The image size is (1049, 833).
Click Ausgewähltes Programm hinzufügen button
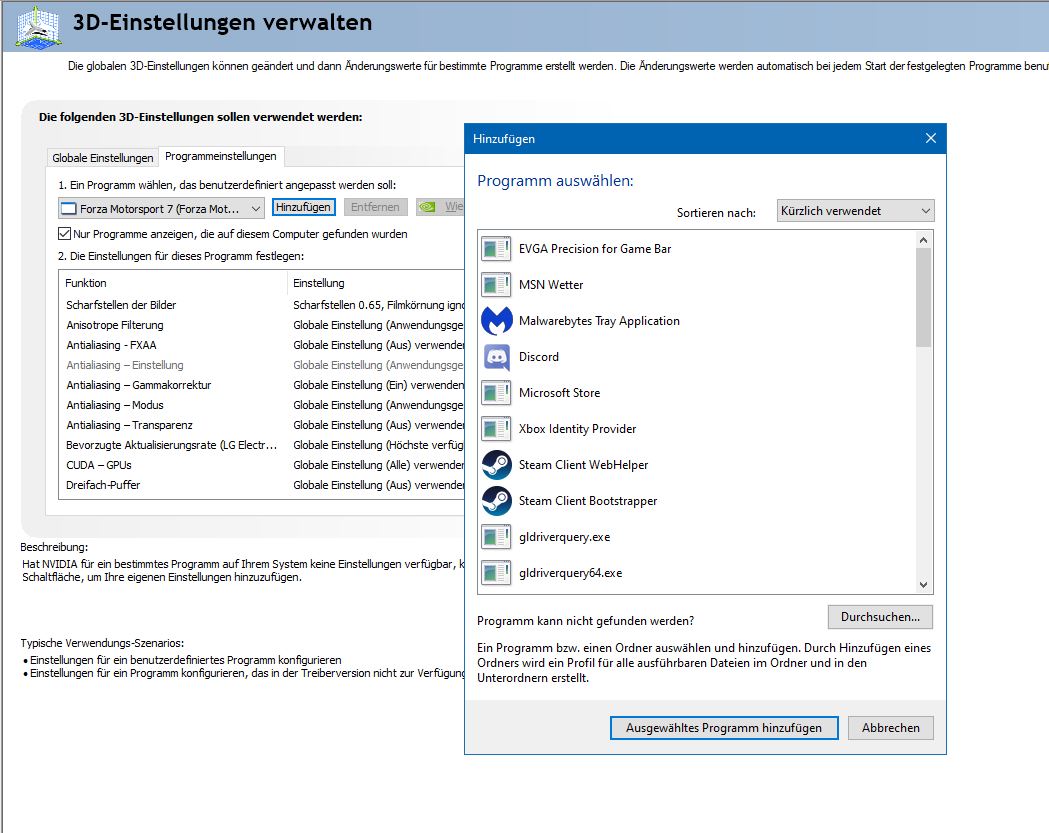click(x=724, y=728)
